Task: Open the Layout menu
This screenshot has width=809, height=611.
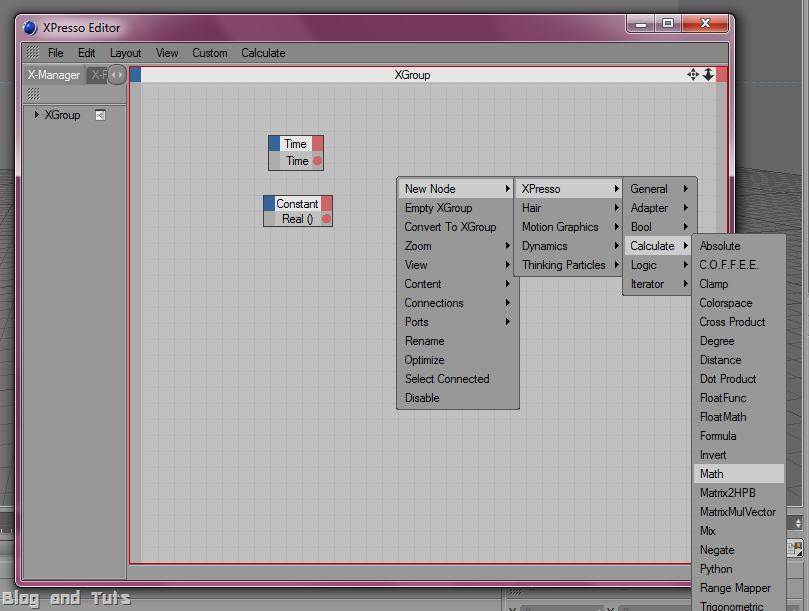Action: click(125, 53)
